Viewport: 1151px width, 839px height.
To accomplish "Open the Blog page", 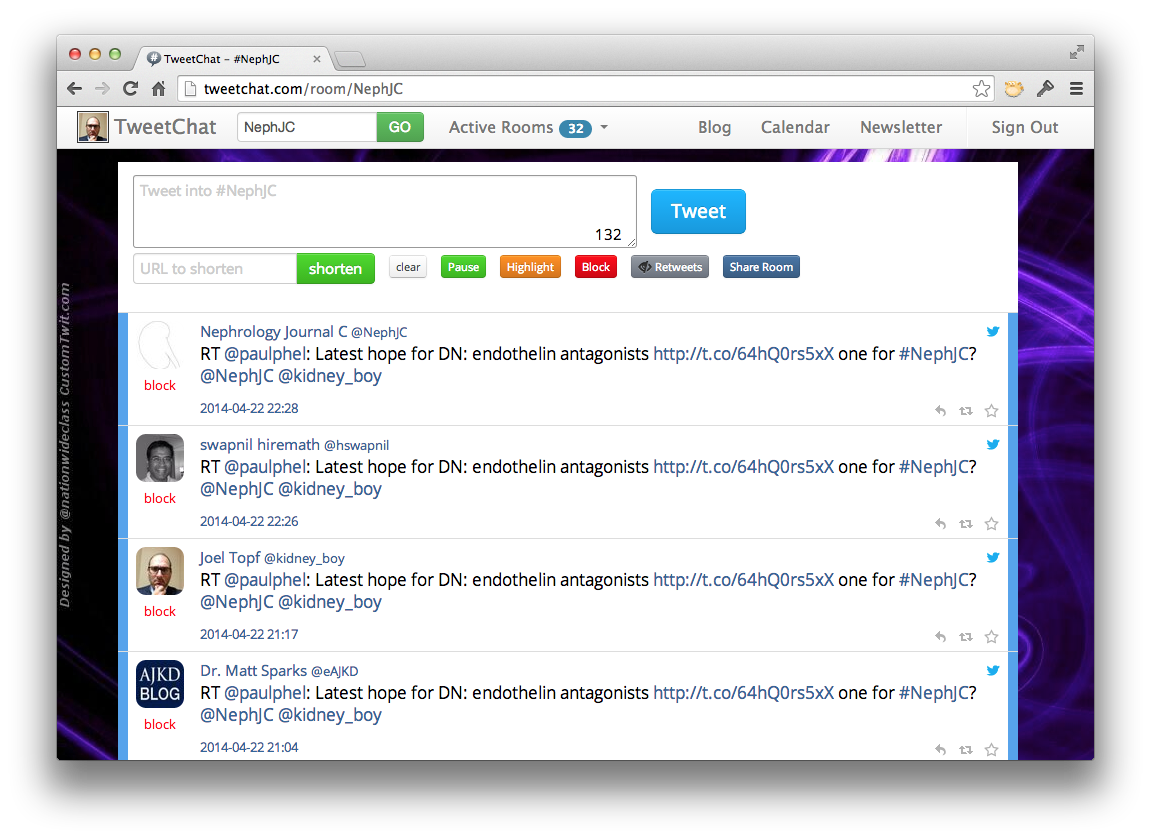I will point(714,127).
